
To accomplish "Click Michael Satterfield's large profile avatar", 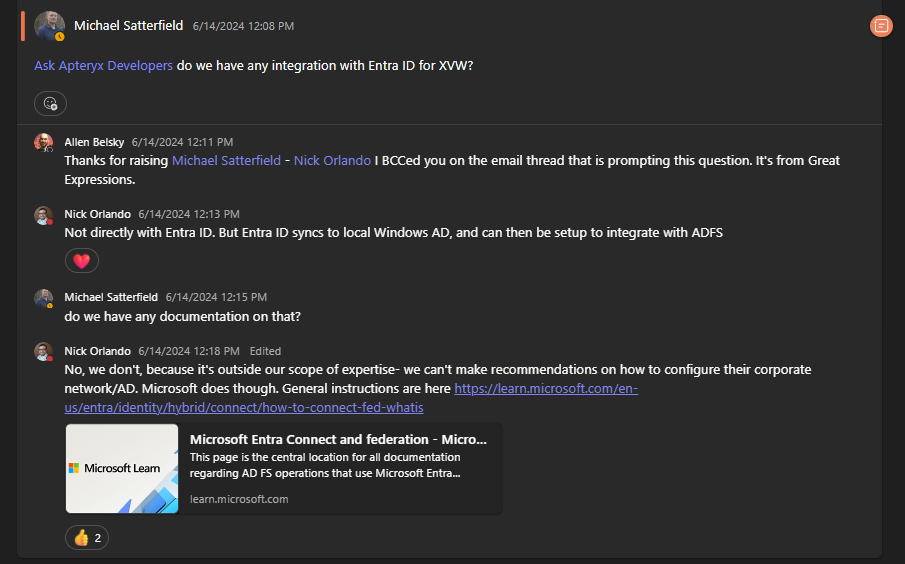I will tap(49, 26).
